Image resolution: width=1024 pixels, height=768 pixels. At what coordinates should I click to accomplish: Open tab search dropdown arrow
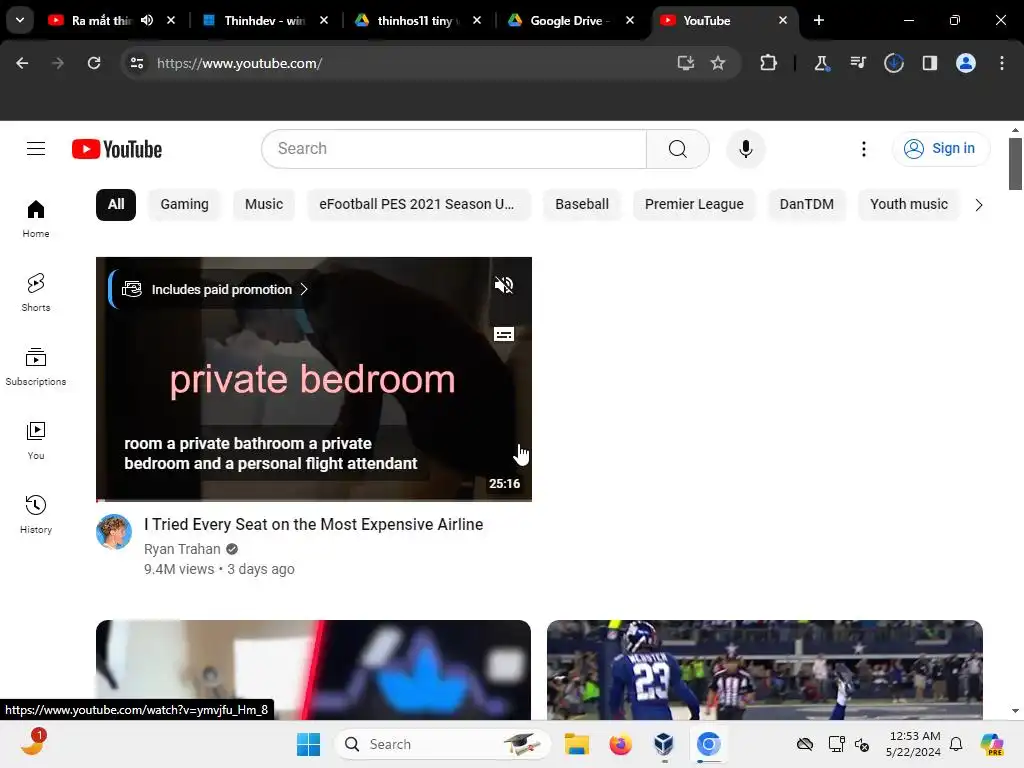pyautogui.click(x=20, y=20)
